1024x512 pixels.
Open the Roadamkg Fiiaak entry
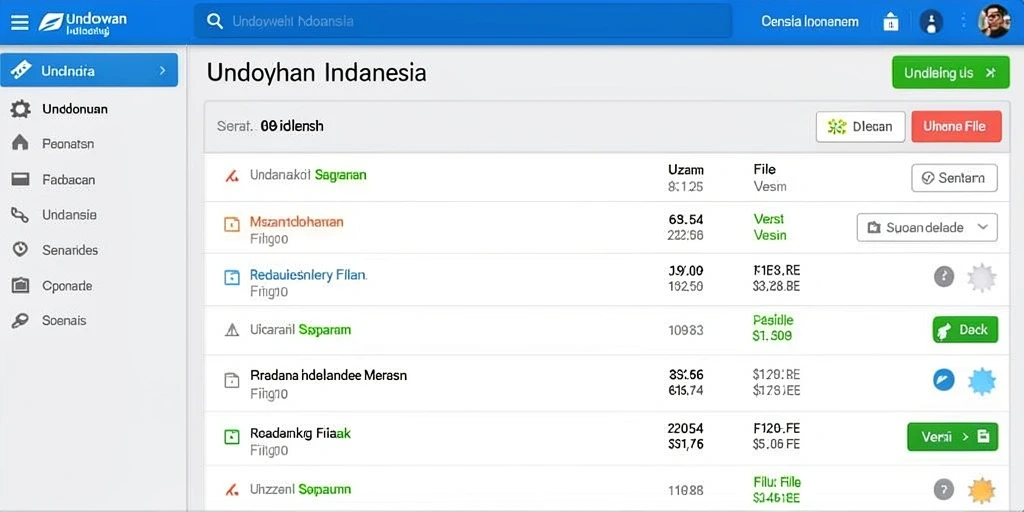click(x=300, y=433)
